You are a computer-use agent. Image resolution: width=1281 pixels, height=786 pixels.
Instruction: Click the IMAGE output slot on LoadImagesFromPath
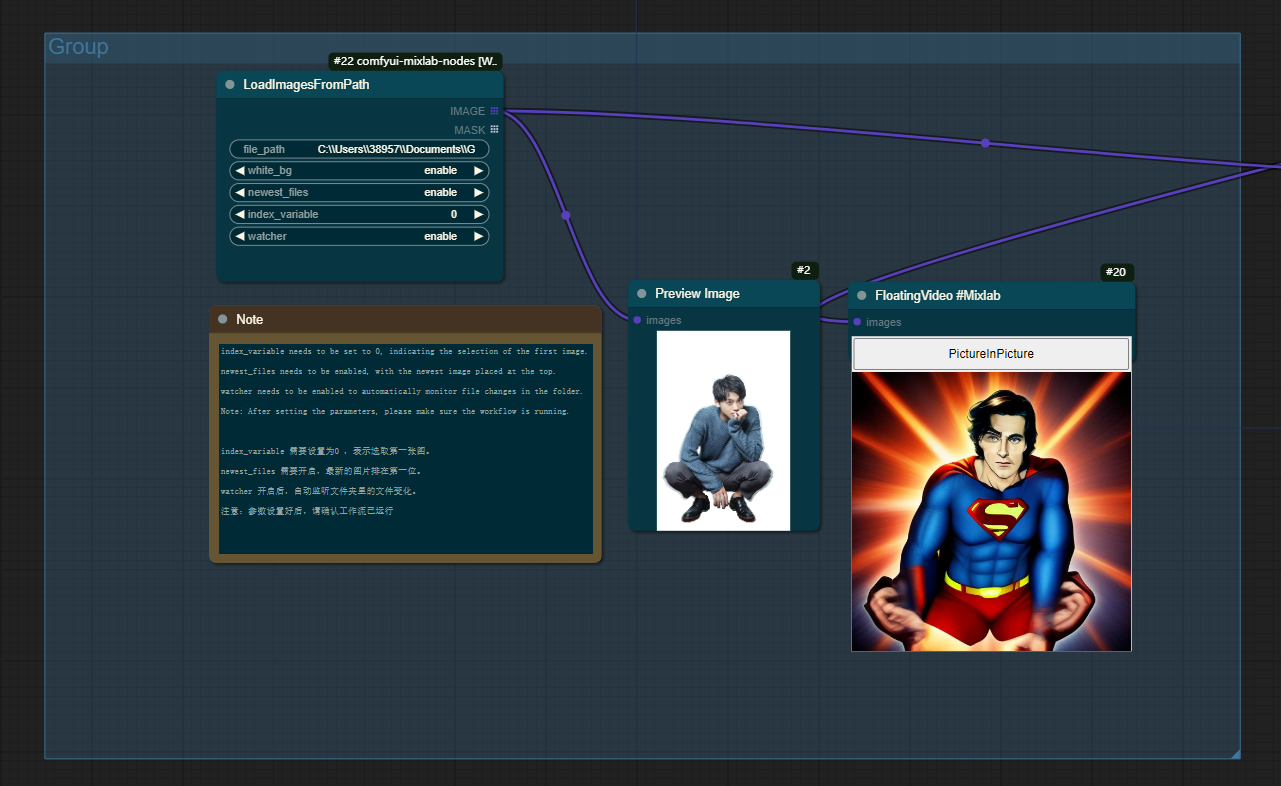494,111
